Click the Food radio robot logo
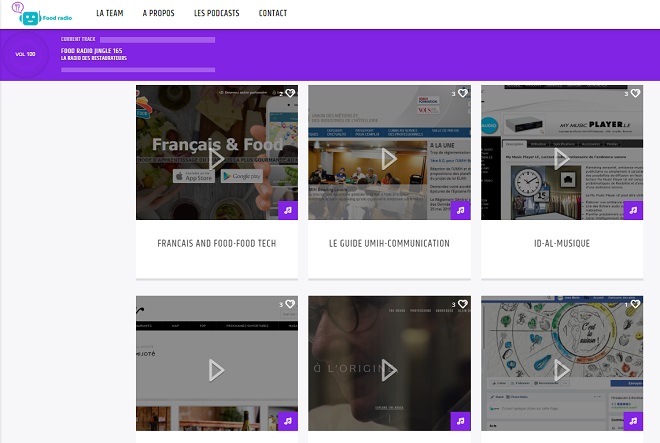Screen dimensions: 660x443 [42, 14]
